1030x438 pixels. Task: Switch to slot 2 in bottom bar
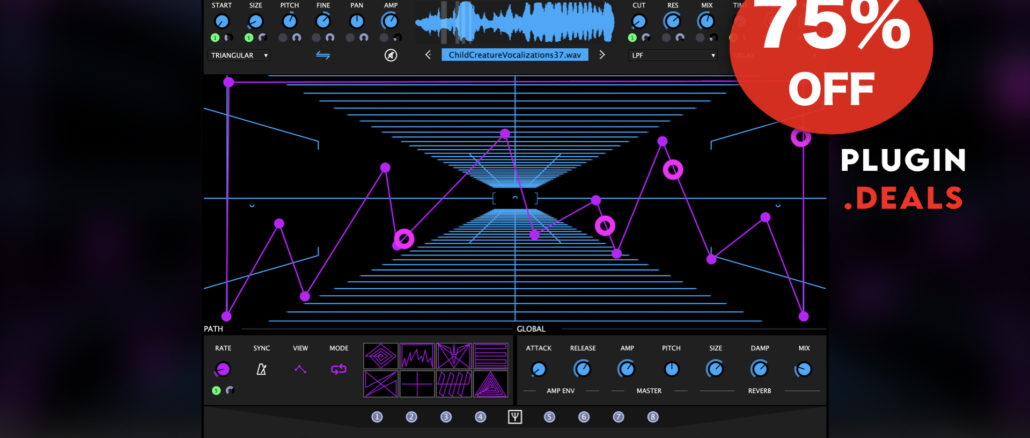coord(411,416)
